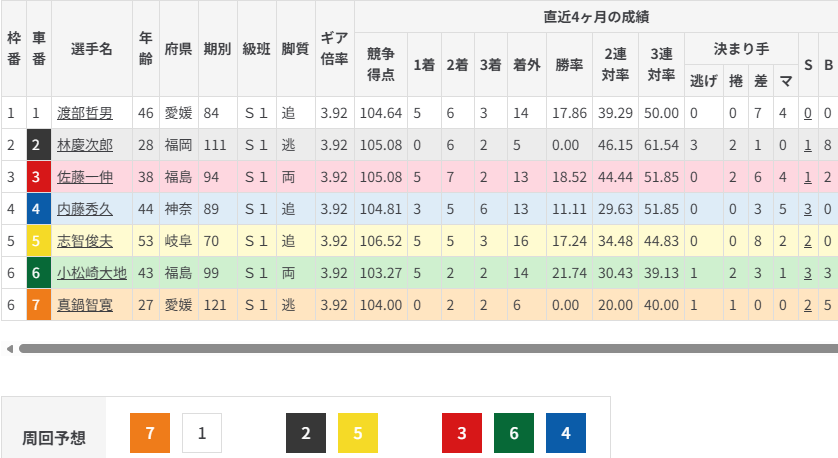Open rider profile for 内藤秀久
838x458 pixels.
point(85,211)
